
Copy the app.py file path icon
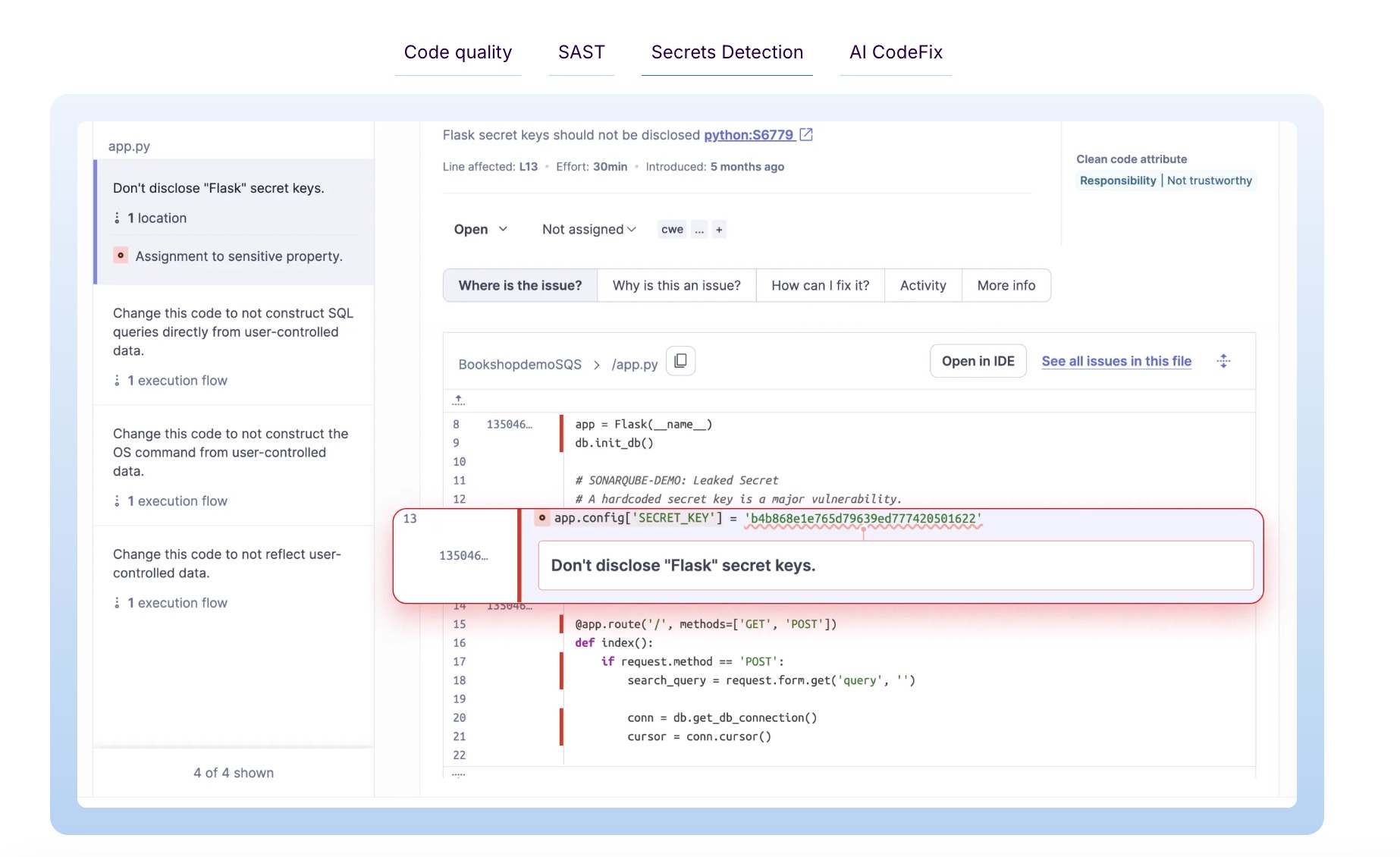680,361
